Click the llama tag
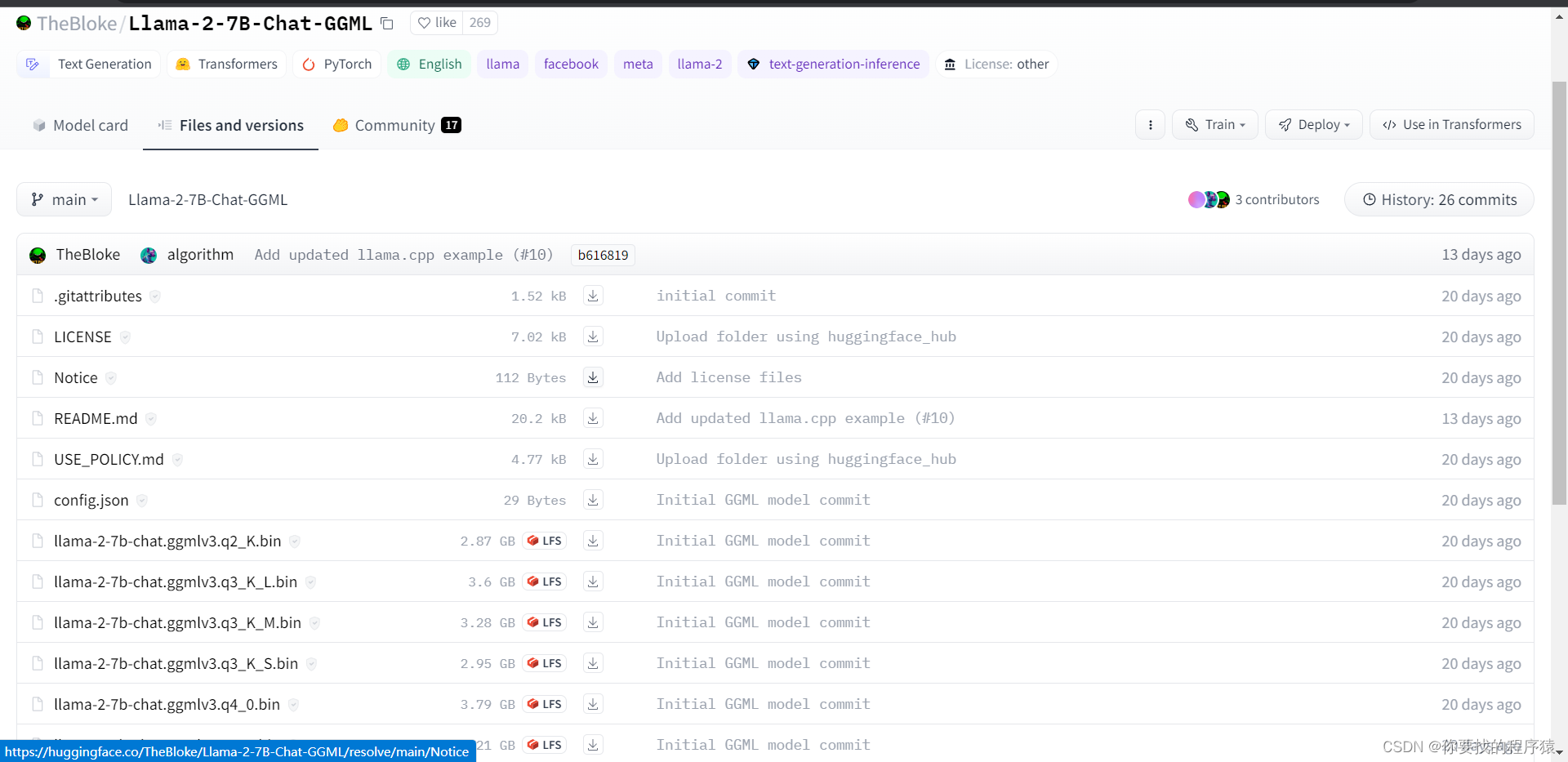Viewport: 1568px width, 762px height. [503, 64]
